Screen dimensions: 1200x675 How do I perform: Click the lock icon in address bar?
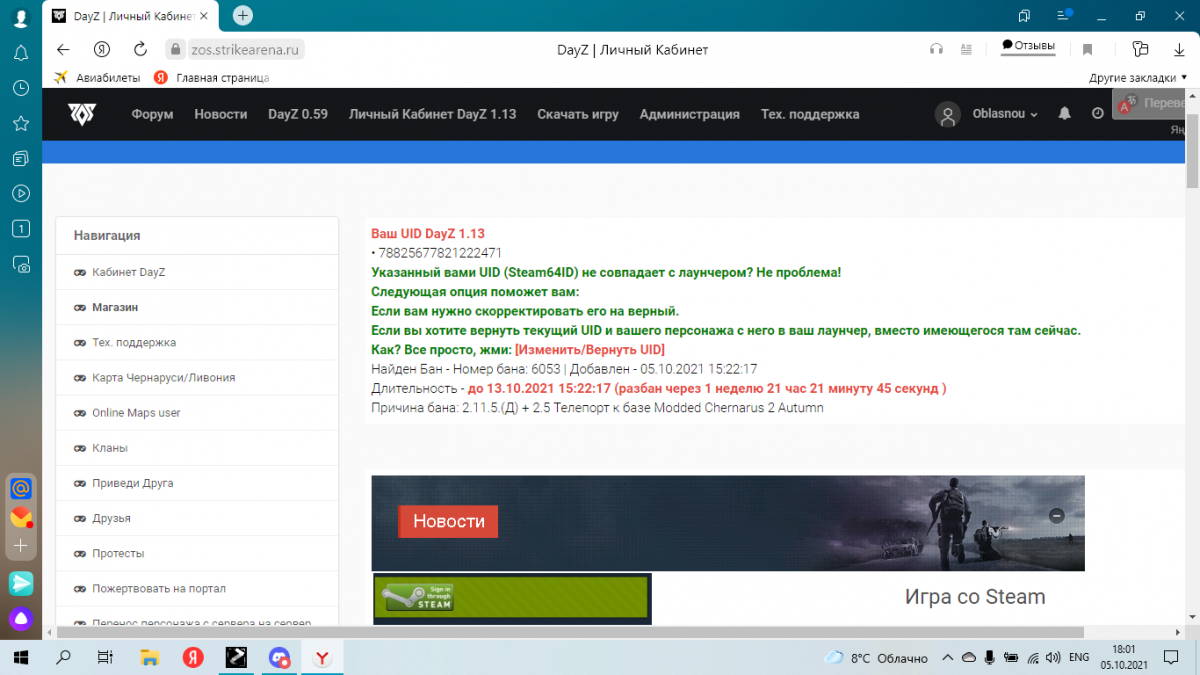click(x=176, y=49)
